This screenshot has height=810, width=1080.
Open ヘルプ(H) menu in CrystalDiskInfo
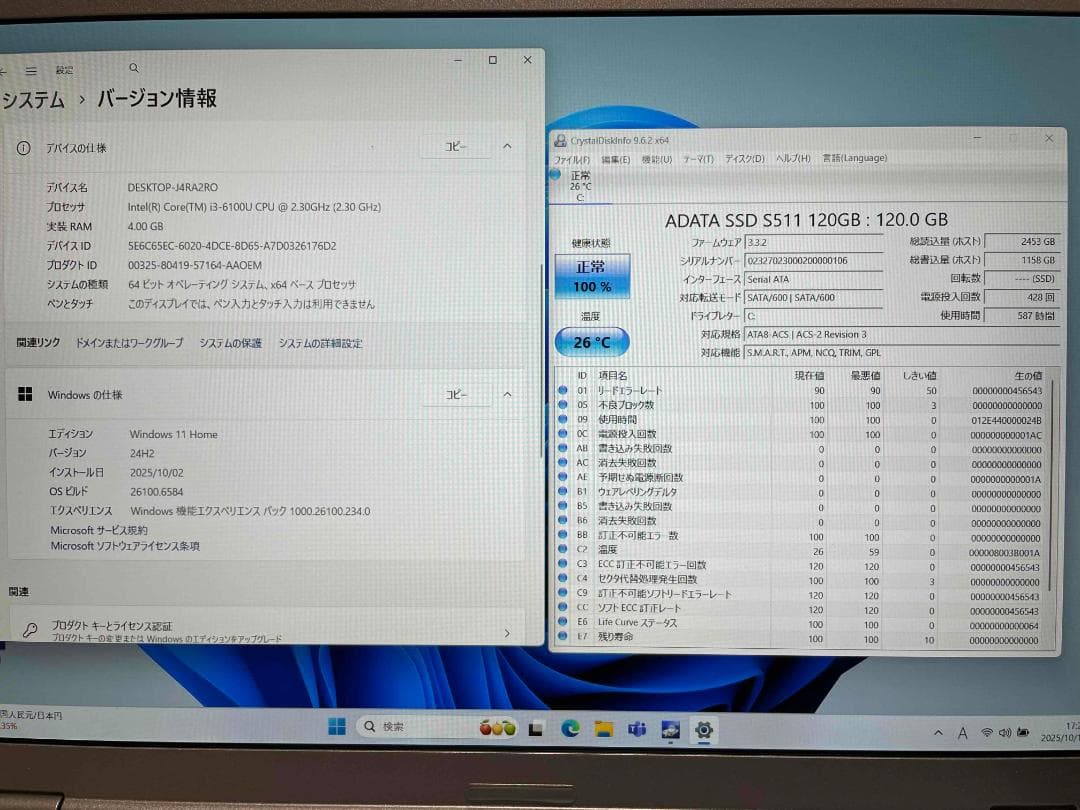coord(793,158)
